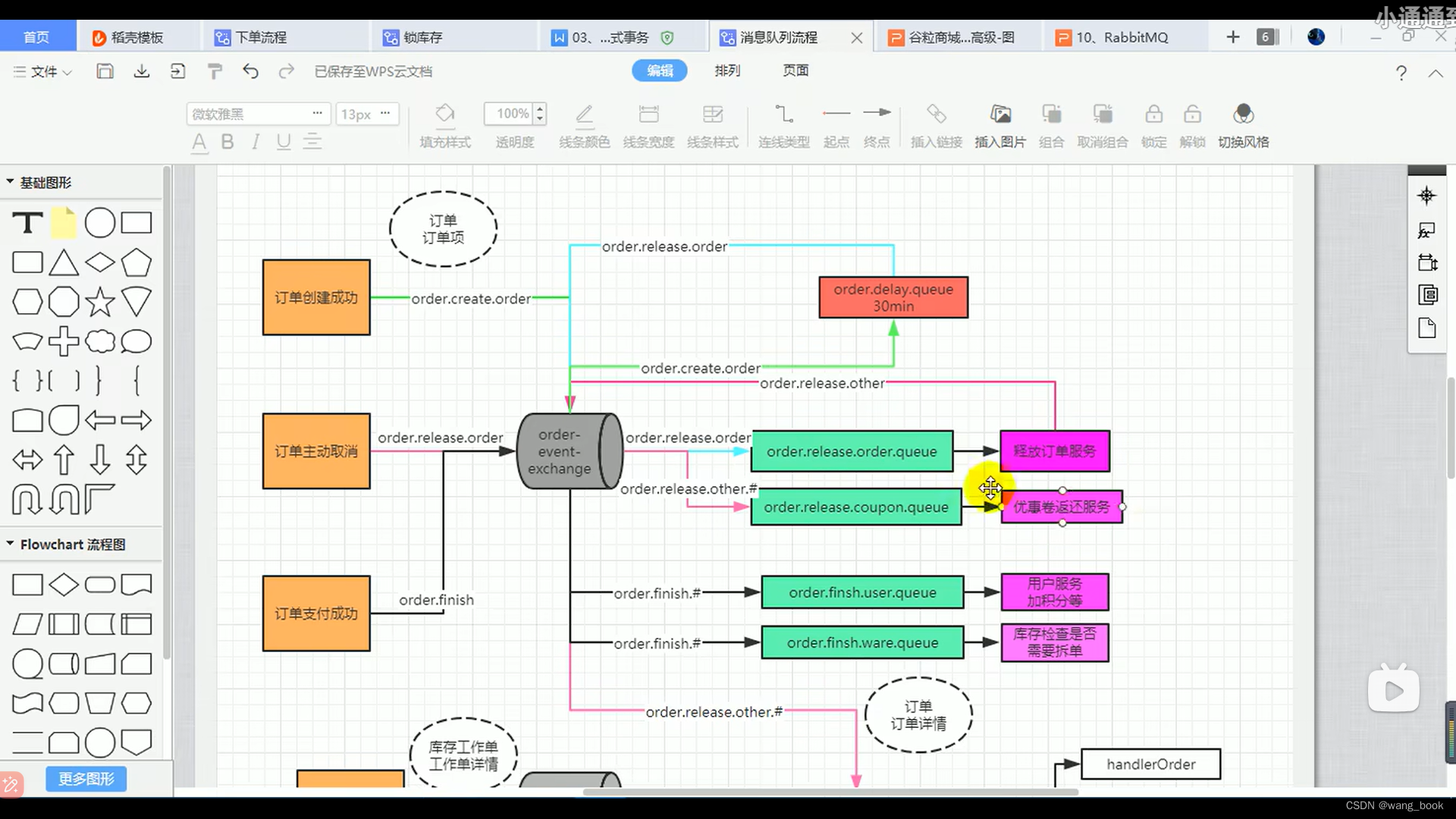Open the 谷粒商城 高级图 tab
The image size is (1456, 819).
(x=960, y=37)
